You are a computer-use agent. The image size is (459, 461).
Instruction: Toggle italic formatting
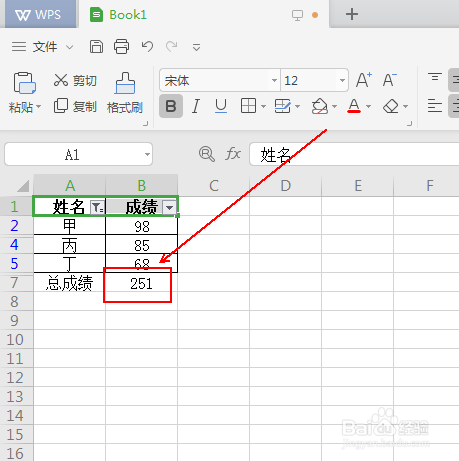[196, 106]
